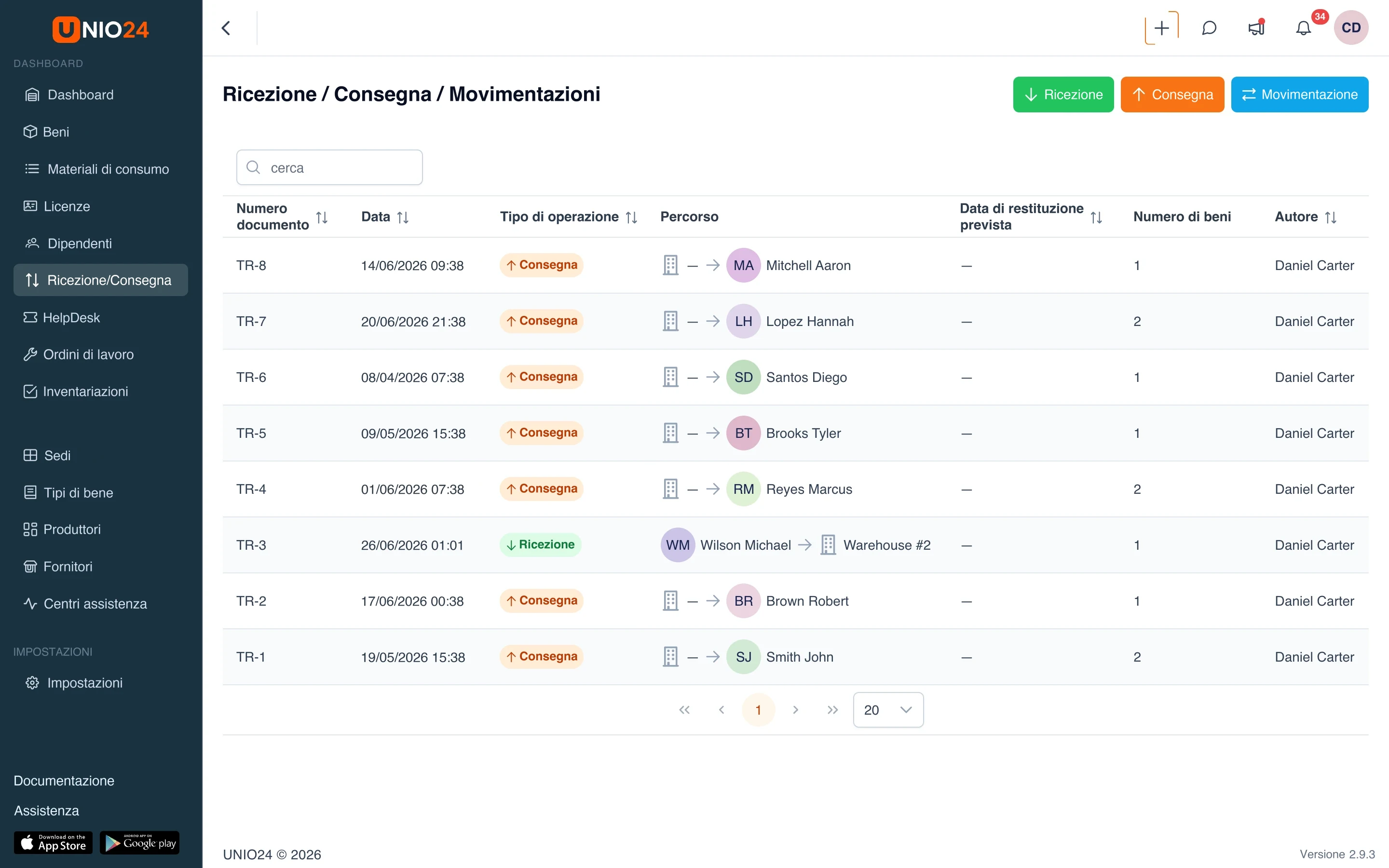Open the Assistenza link
The width and height of the screenshot is (1389, 868).
(46, 811)
